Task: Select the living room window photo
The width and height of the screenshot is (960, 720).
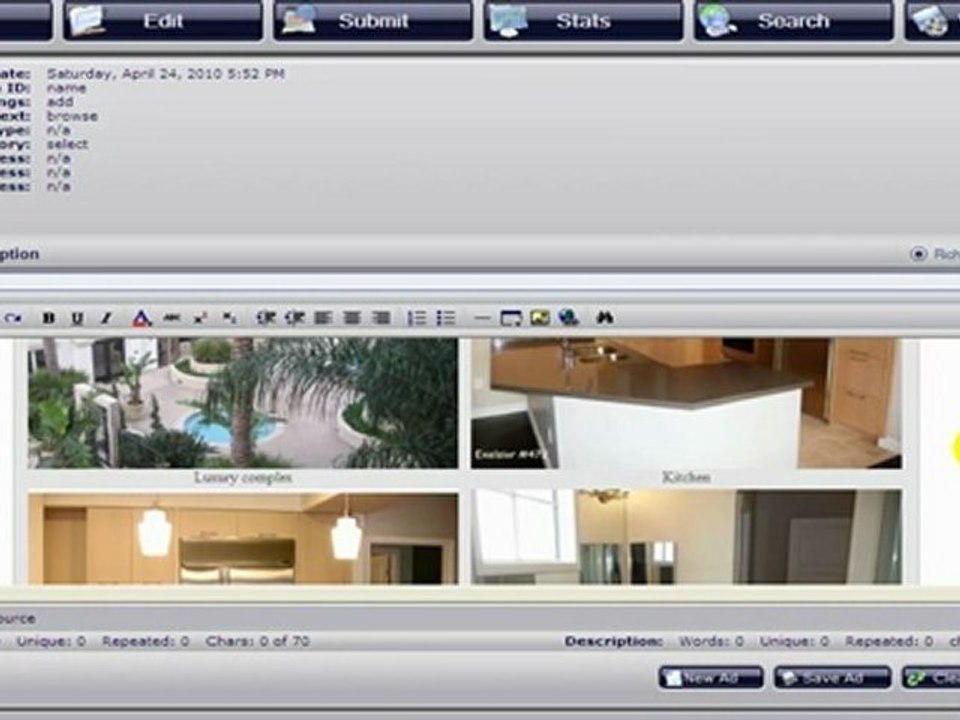Action: coord(686,537)
